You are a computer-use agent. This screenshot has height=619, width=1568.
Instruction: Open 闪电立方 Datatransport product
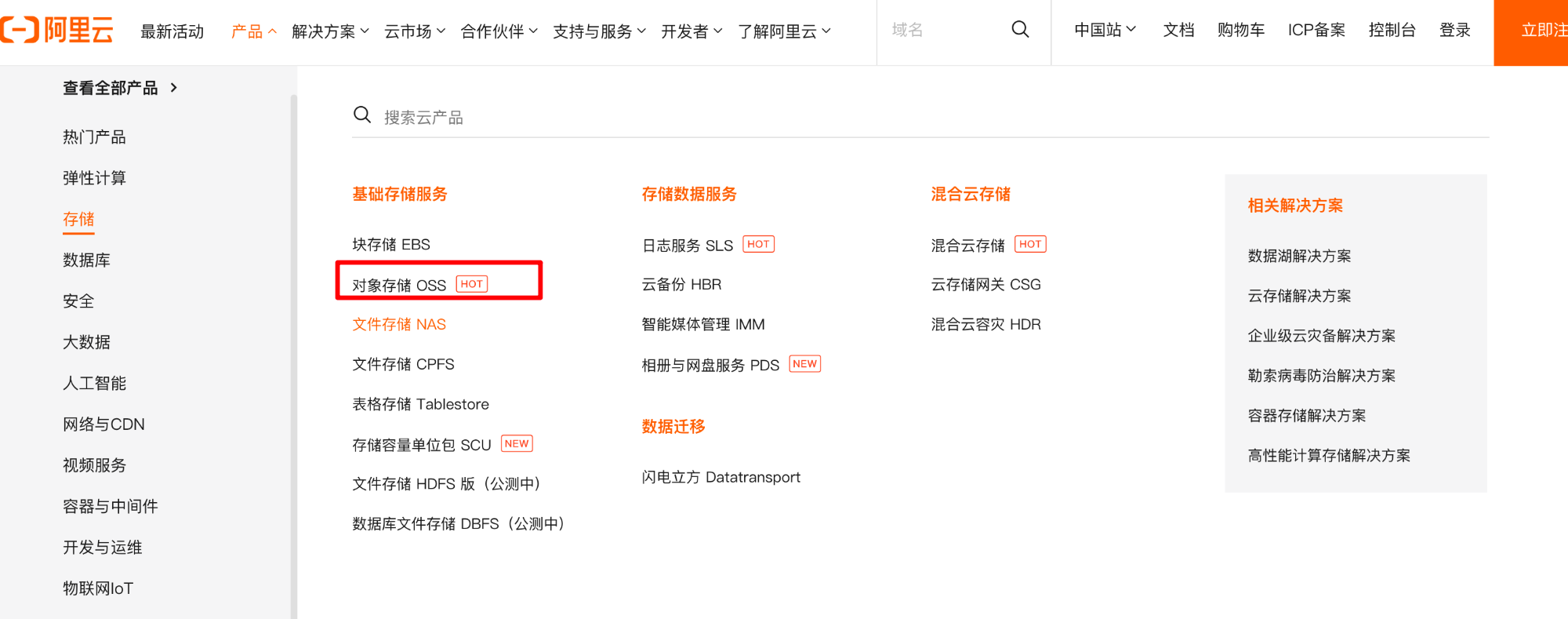721,477
